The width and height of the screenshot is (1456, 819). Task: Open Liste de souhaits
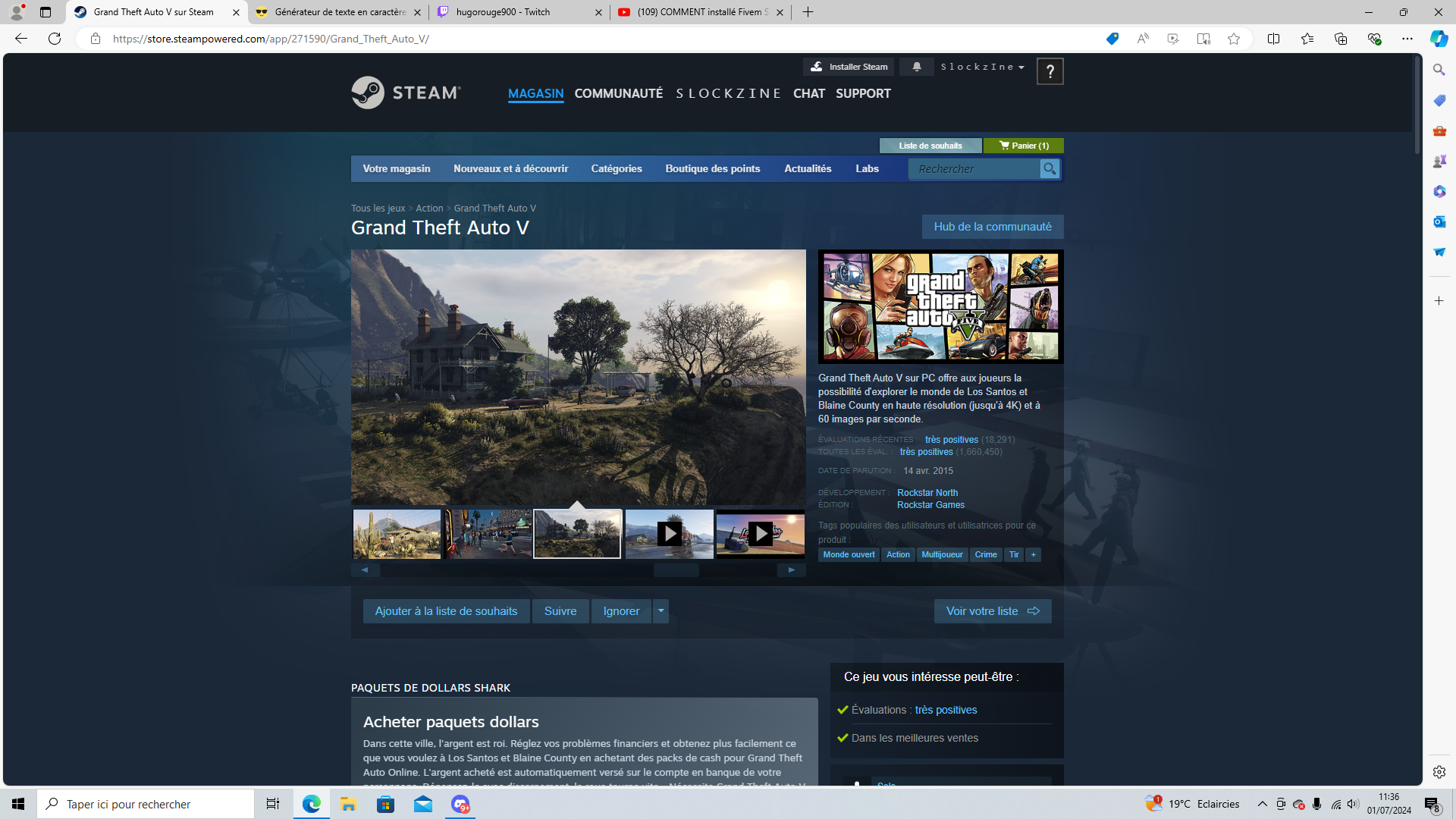(x=930, y=146)
